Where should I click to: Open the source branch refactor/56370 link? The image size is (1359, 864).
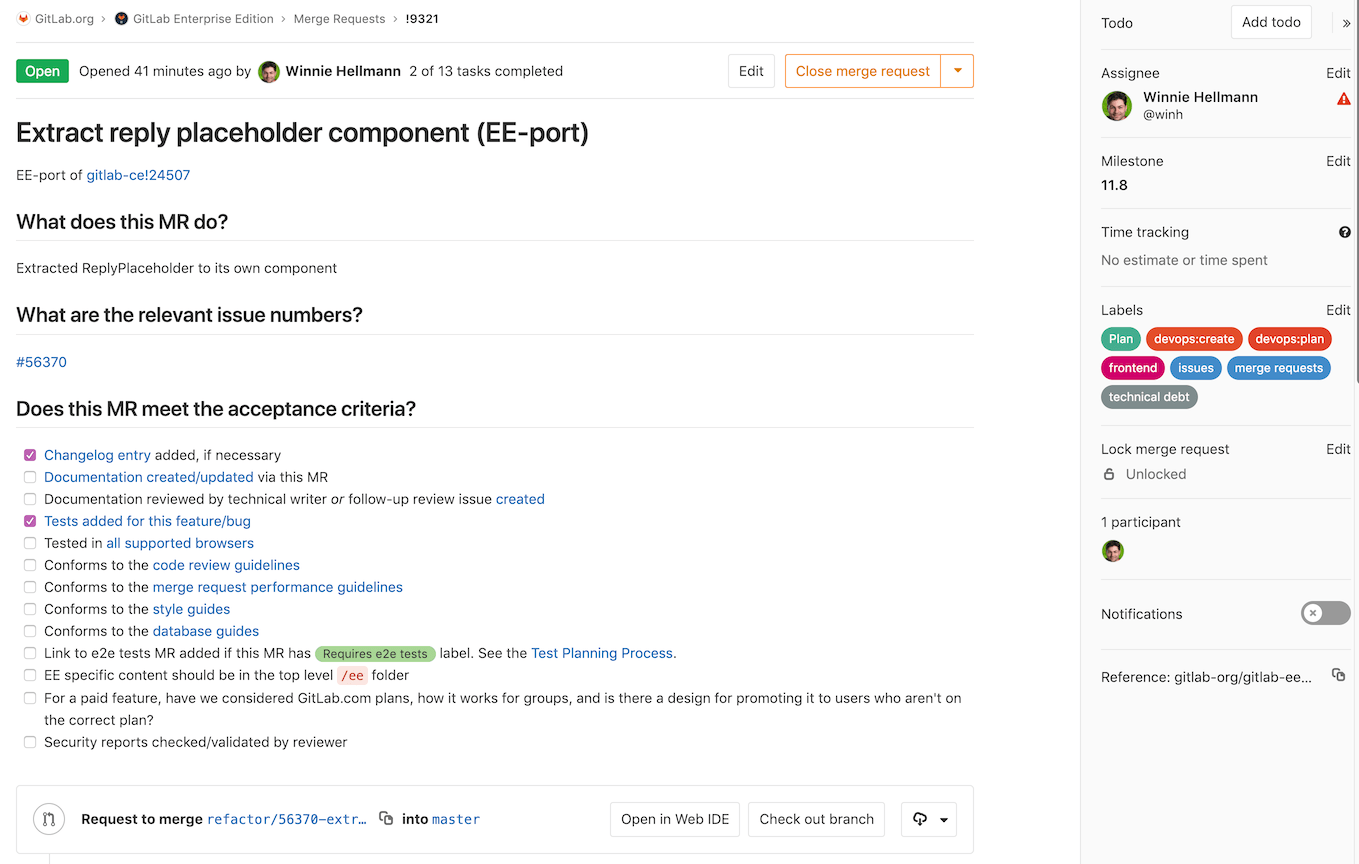click(x=287, y=819)
